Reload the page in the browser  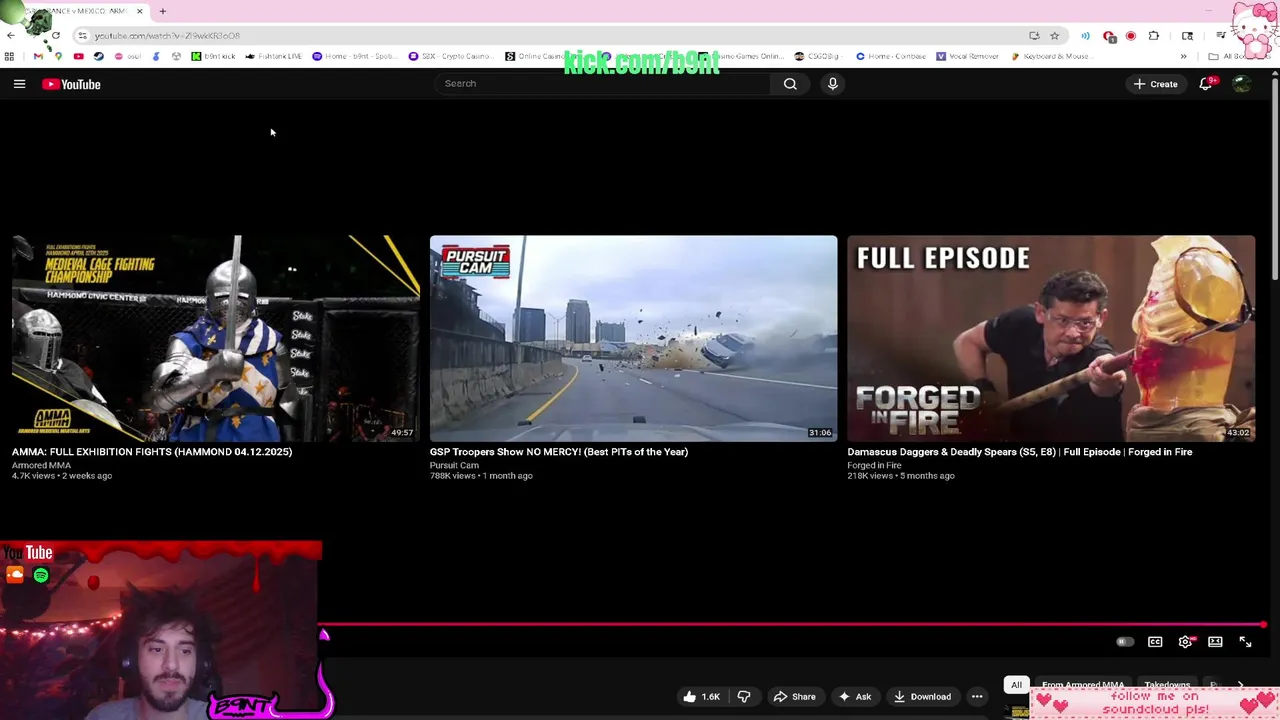point(55,36)
